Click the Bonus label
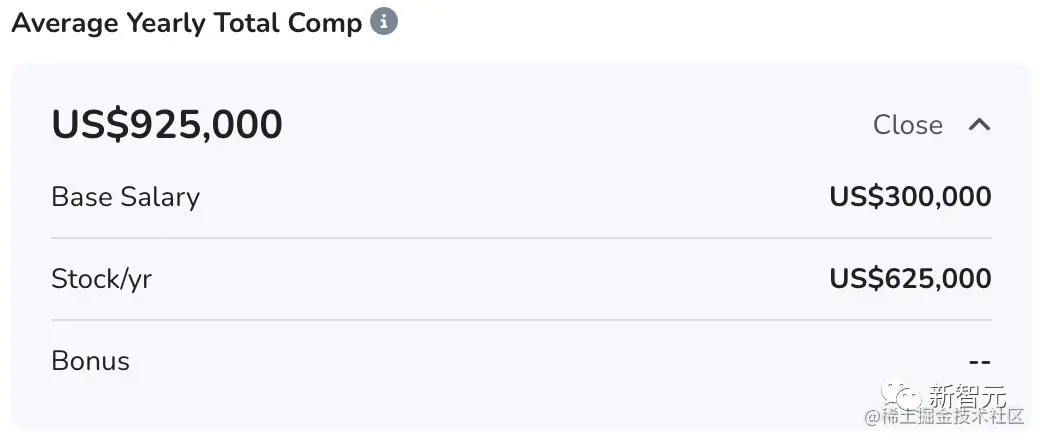 90,361
